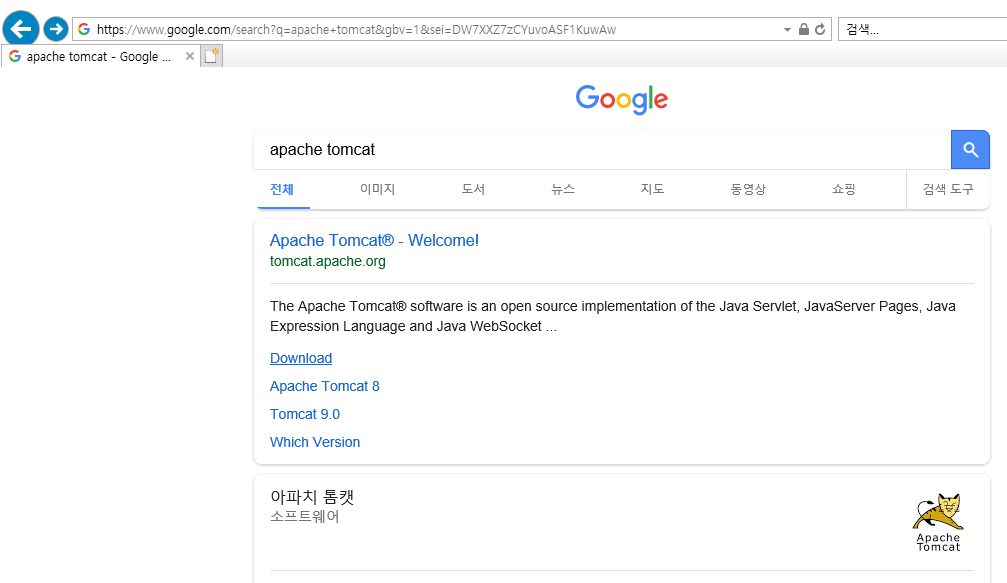Click the 소프트웨어 subtitle text
Screen dimensions: 1007x583
(304, 516)
